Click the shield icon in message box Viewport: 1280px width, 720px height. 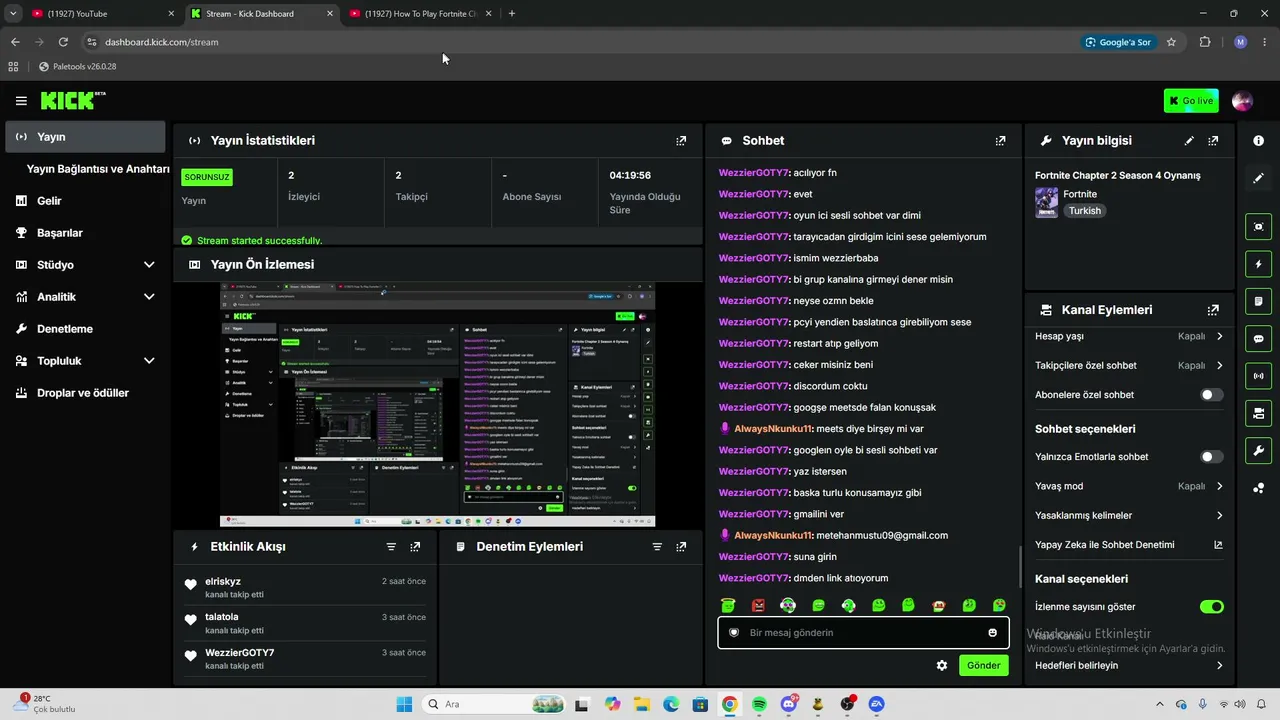click(734, 633)
